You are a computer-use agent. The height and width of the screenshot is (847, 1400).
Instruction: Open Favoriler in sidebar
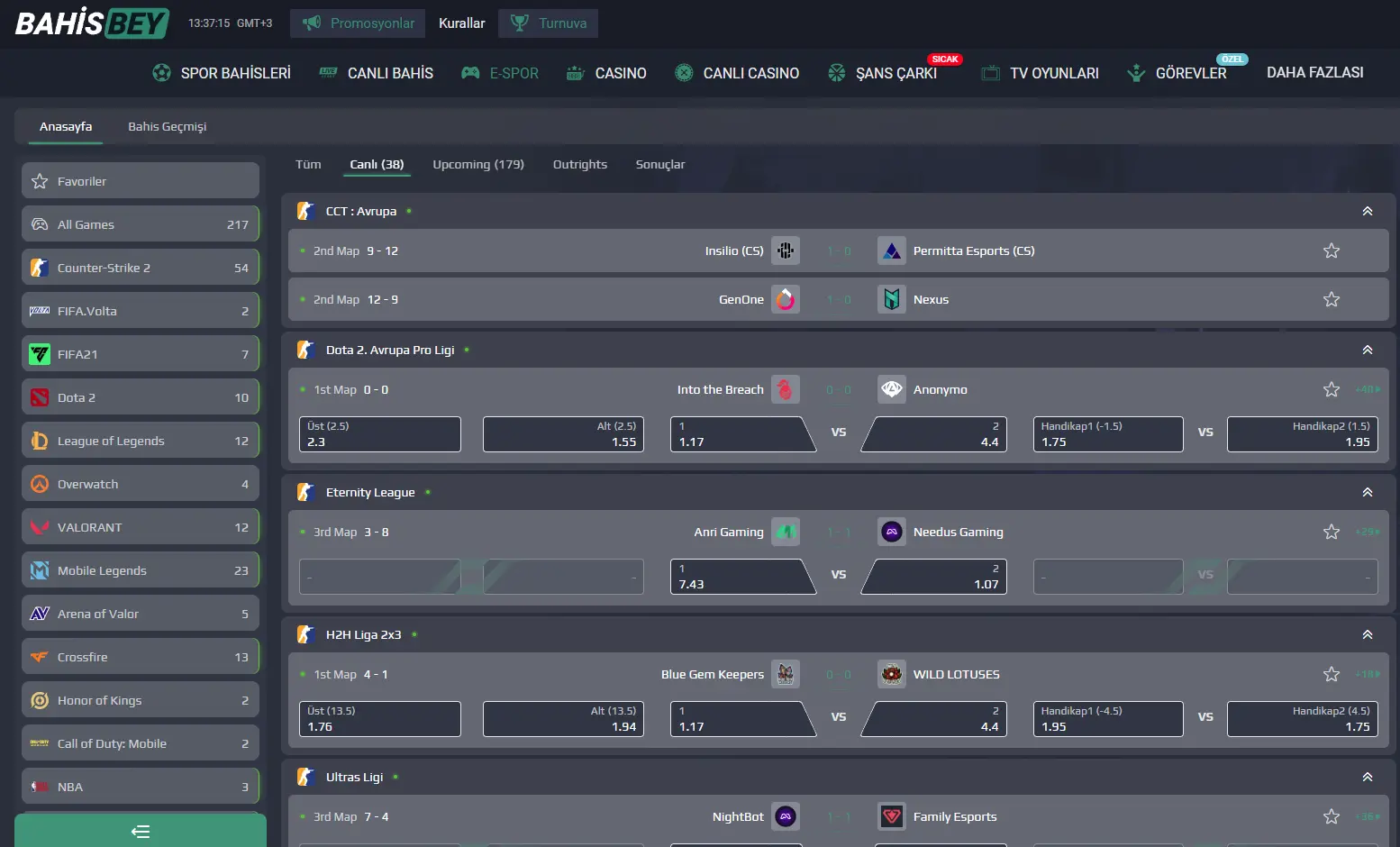[x=141, y=181]
